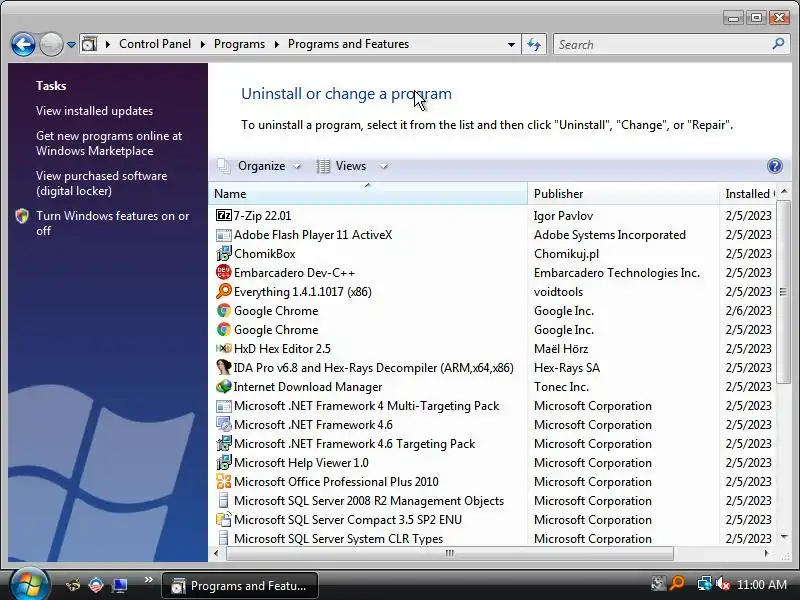
Task: Click the Control Panel breadcrumb
Action: tap(155, 44)
